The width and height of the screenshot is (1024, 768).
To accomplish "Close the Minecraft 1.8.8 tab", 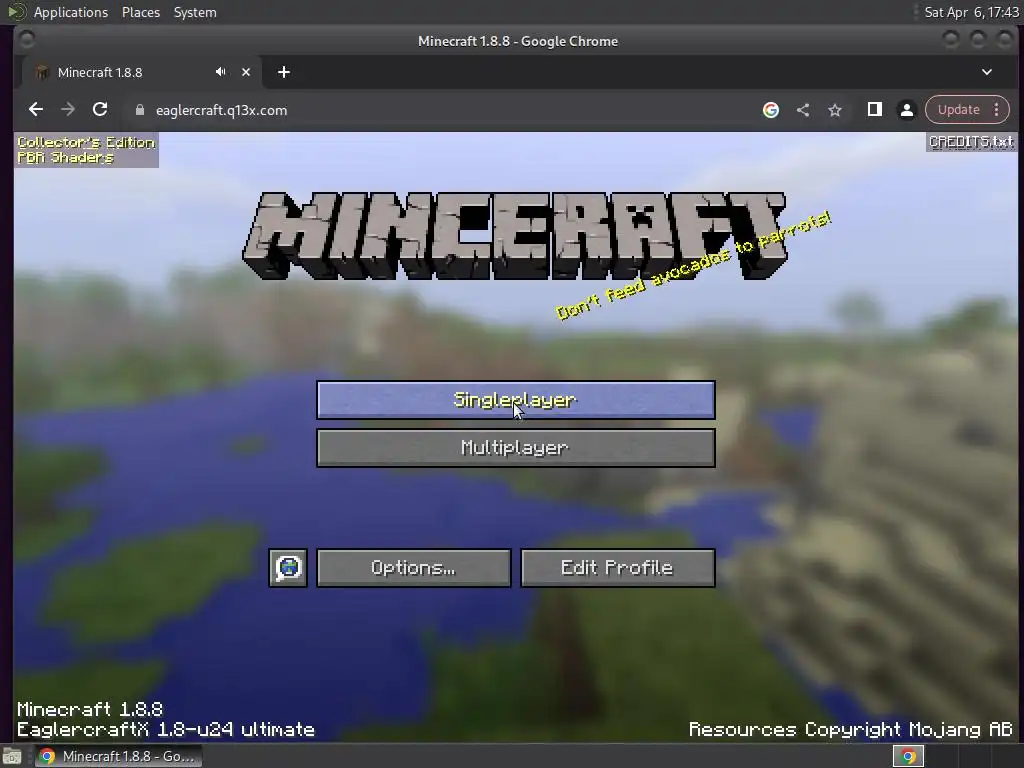I will coord(246,72).
